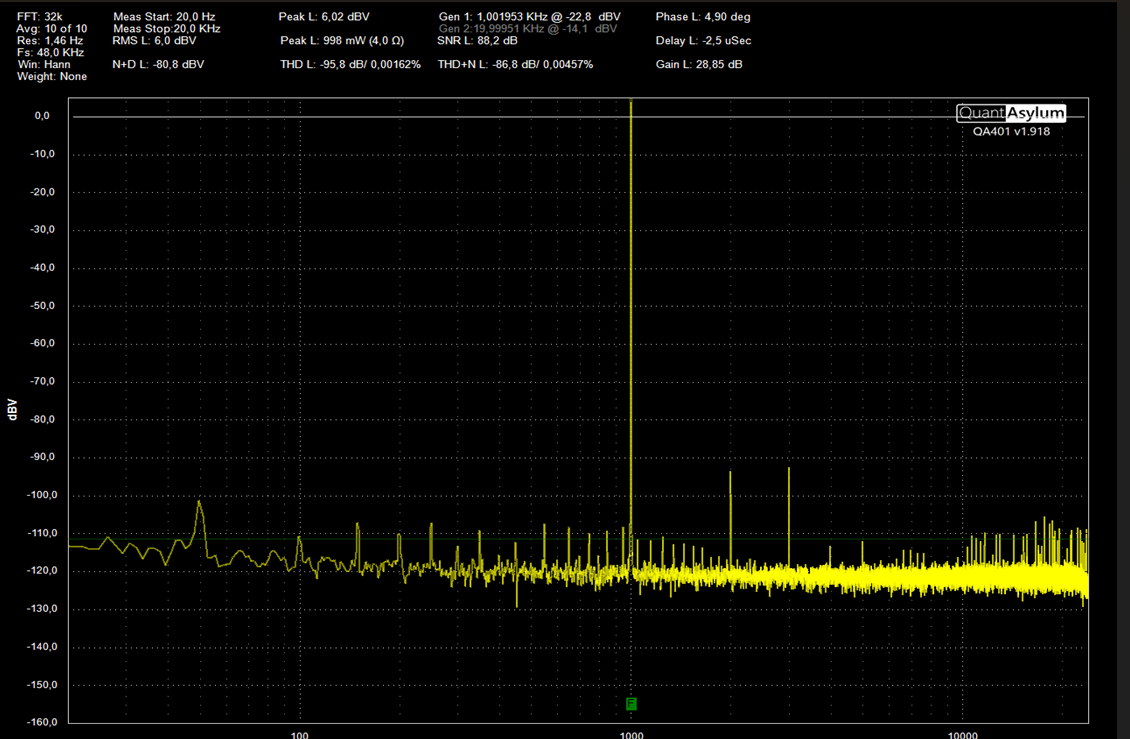Image resolution: width=1130 pixels, height=739 pixels.
Task: Click the 1 kHz fundamental peak top
Action: coord(631,102)
